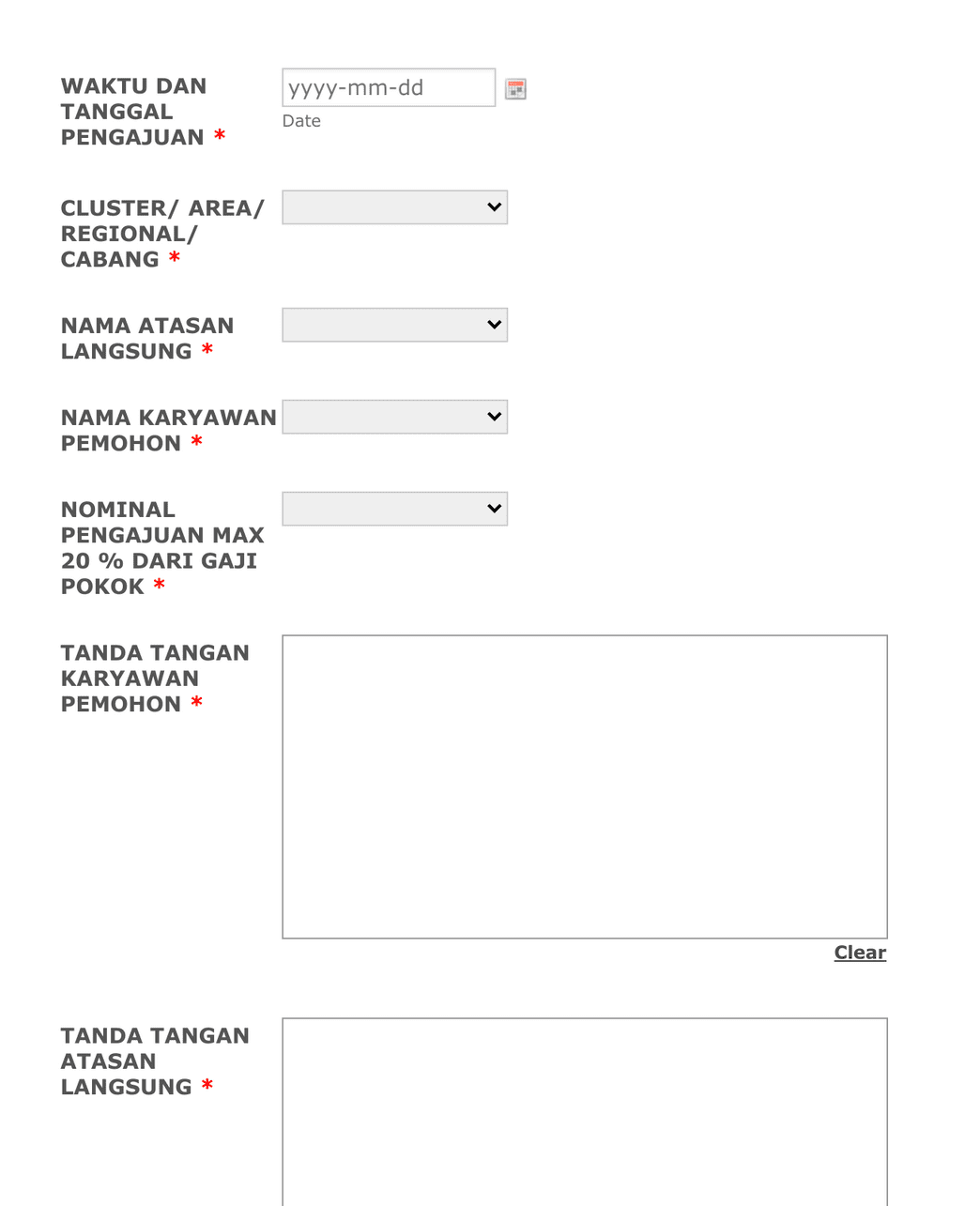The width and height of the screenshot is (980, 1206).
Task: Click the NAMA KARYAWAN PEMOHON label
Action: coord(167,430)
